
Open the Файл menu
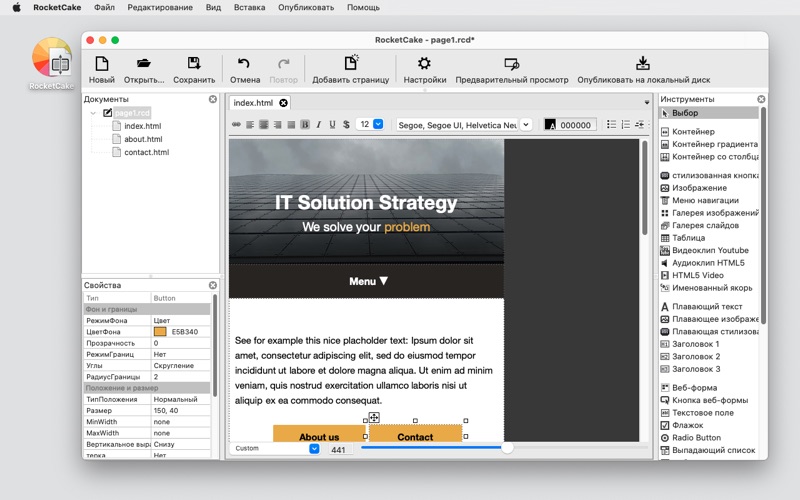point(105,8)
